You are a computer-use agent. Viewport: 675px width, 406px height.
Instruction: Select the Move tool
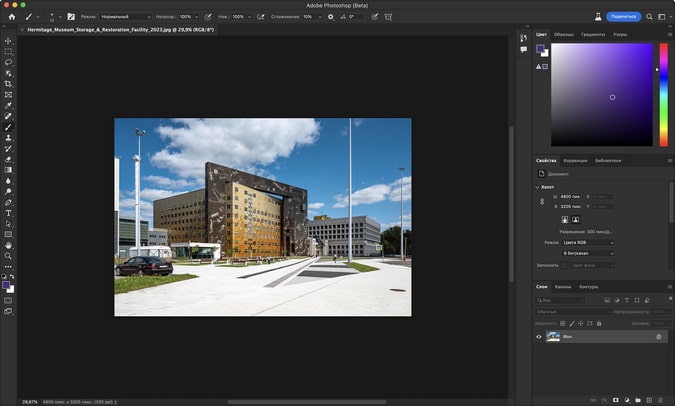click(8, 41)
